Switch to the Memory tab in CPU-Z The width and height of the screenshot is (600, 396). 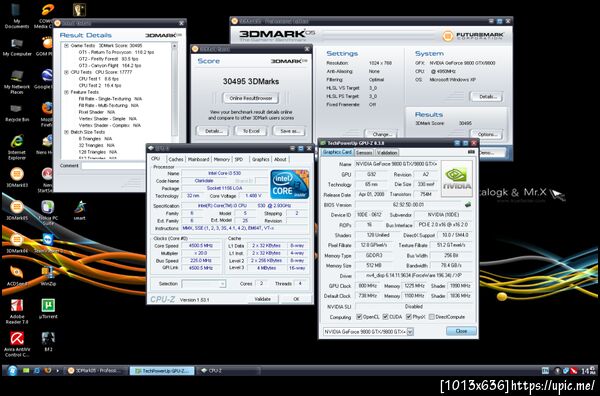[x=222, y=159]
